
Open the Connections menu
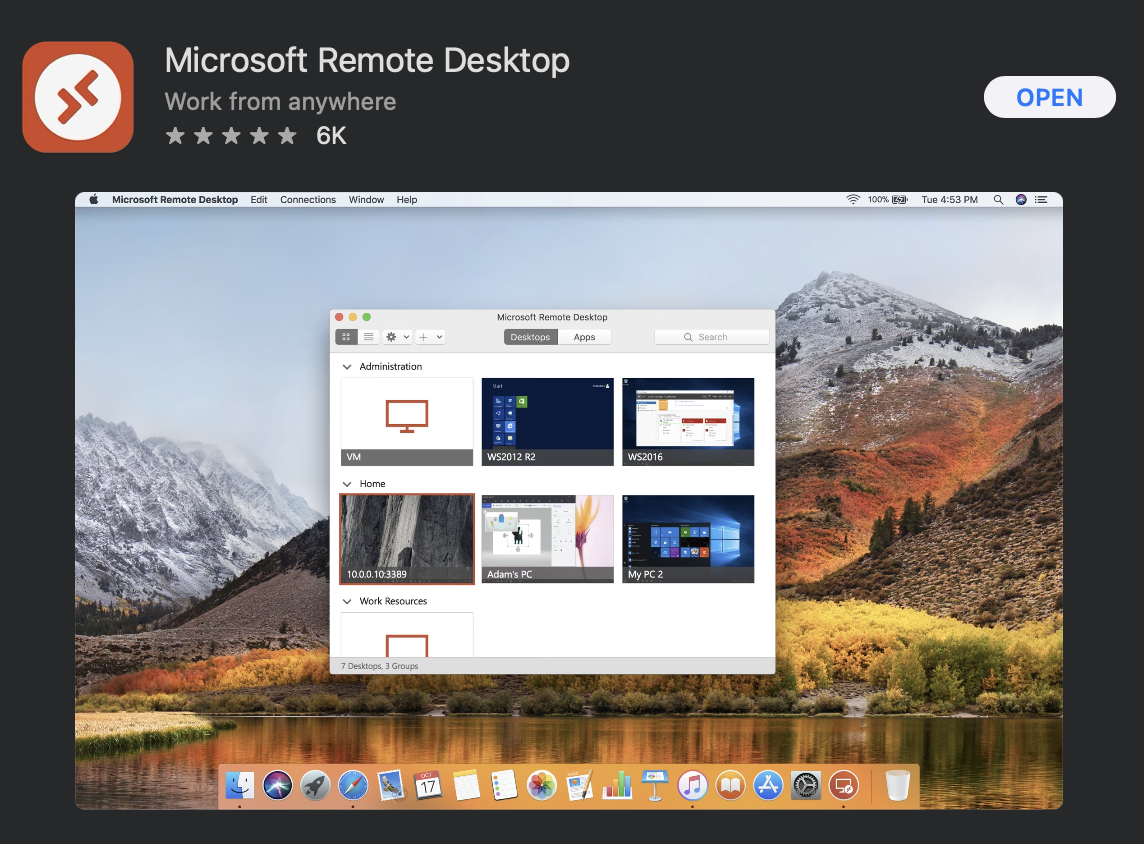pyautogui.click(x=308, y=200)
